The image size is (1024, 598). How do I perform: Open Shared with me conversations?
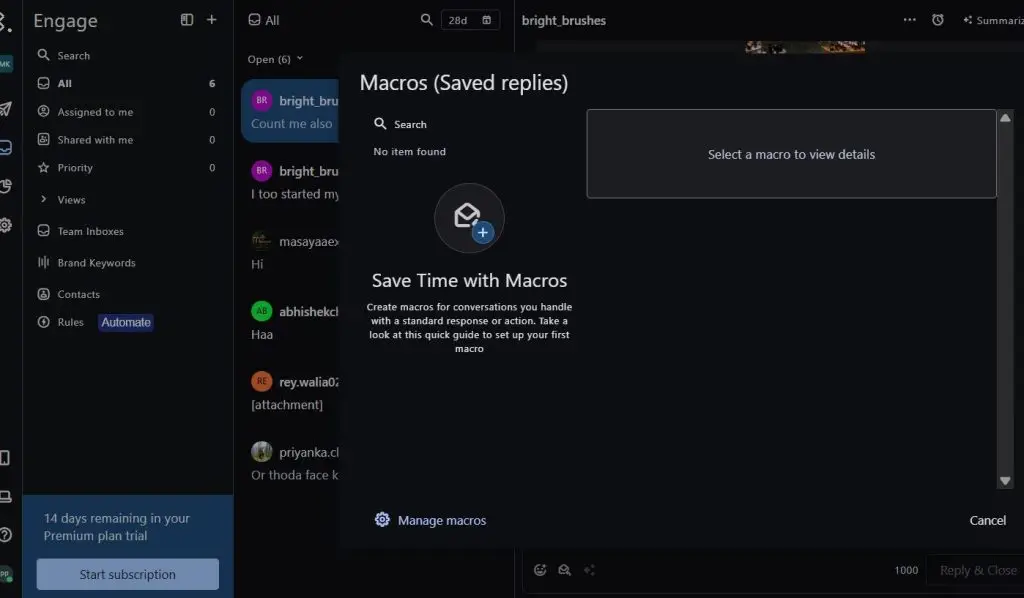pos(127,140)
